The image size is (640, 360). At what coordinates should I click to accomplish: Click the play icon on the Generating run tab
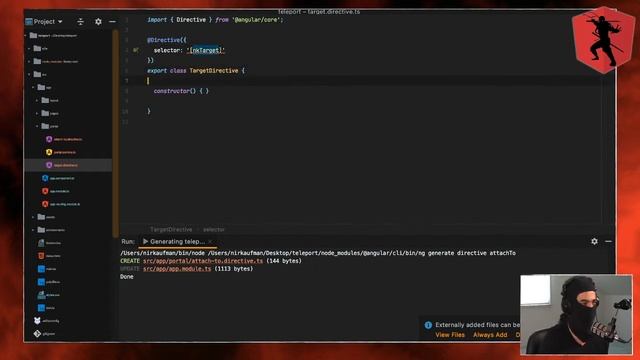pyautogui.click(x=145, y=242)
